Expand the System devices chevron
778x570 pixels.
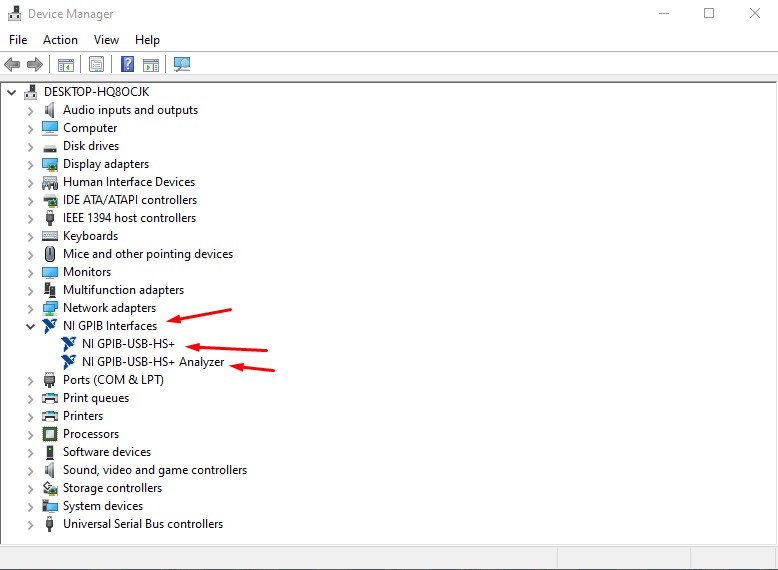[30, 507]
